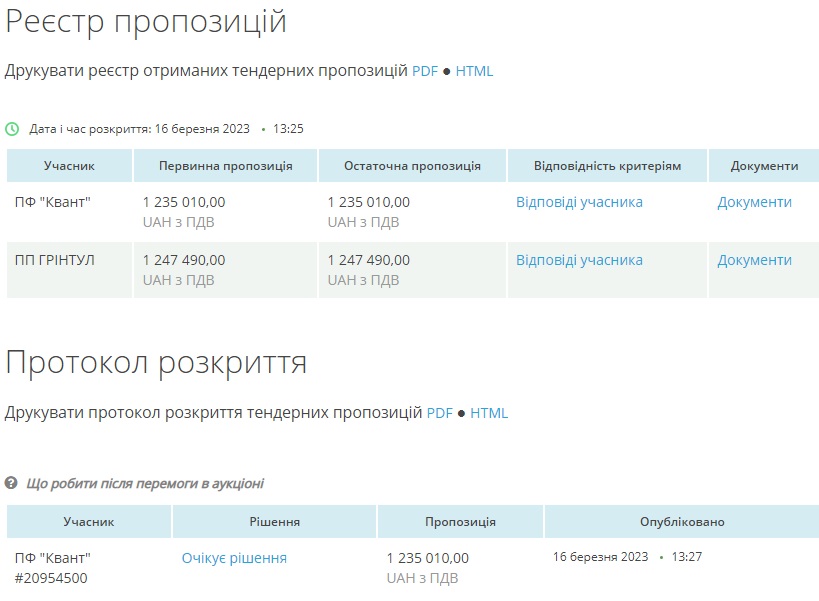Click ПФ "Квант" primary offer 1 235 010,00
819x601 pixels.
click(x=184, y=202)
